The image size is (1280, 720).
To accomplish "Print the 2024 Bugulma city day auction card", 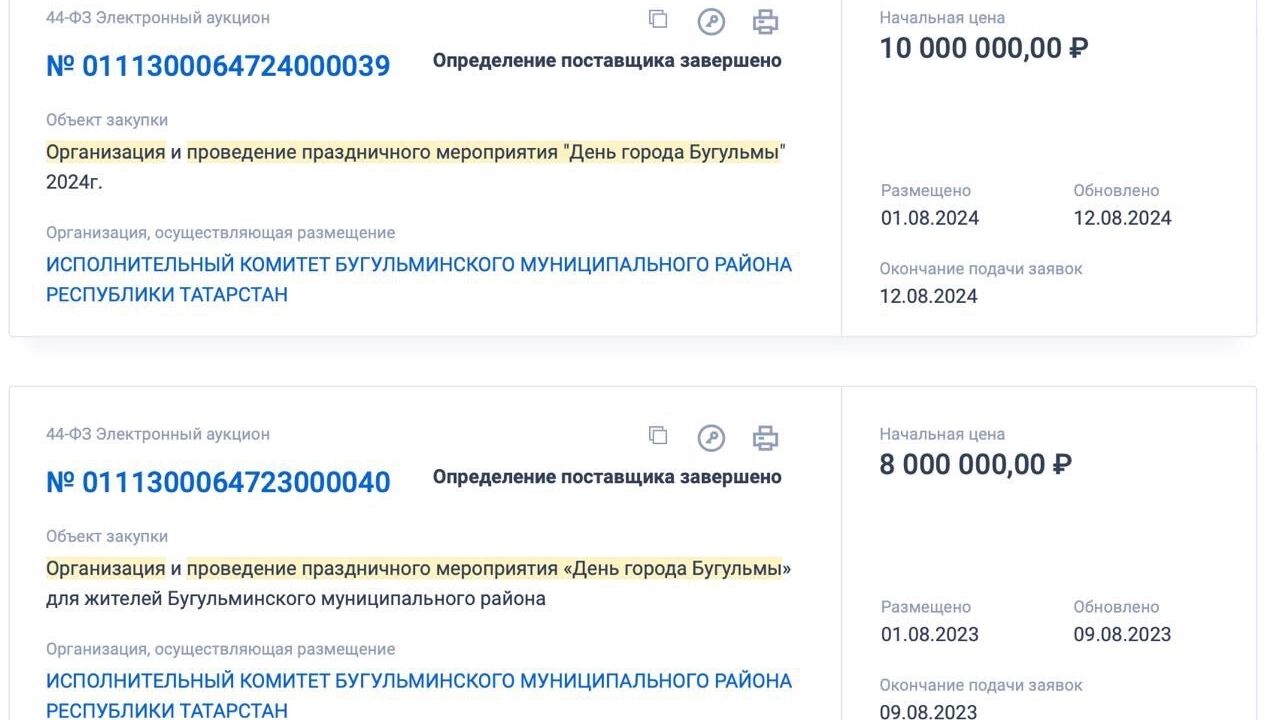I will 765,21.
